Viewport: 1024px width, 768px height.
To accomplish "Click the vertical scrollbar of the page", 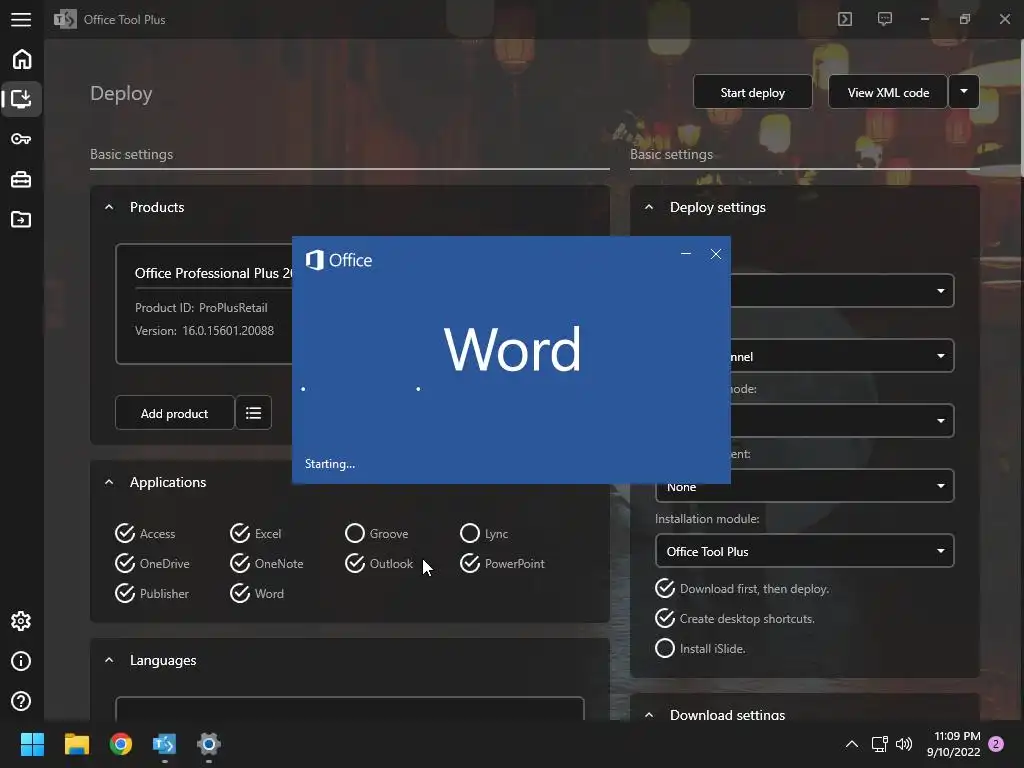I will click(1021, 108).
